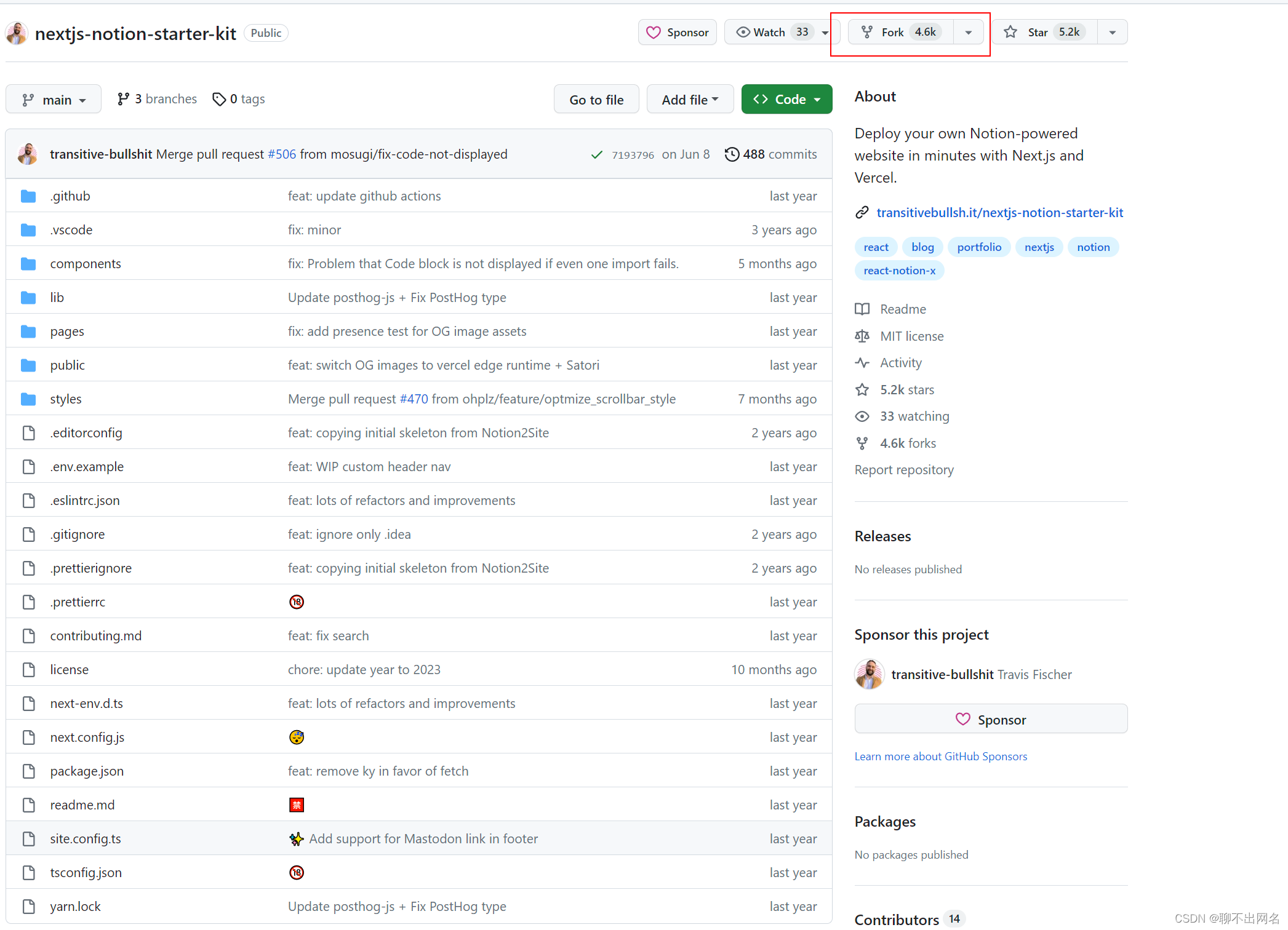
Task: Expand the Fork options arrow
Action: 969,32
